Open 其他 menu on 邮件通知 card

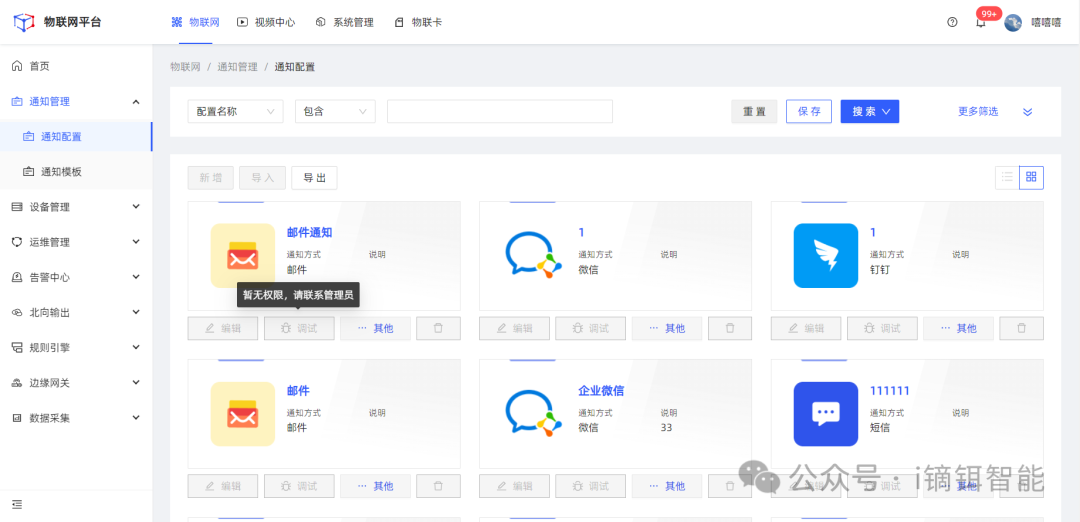point(375,328)
